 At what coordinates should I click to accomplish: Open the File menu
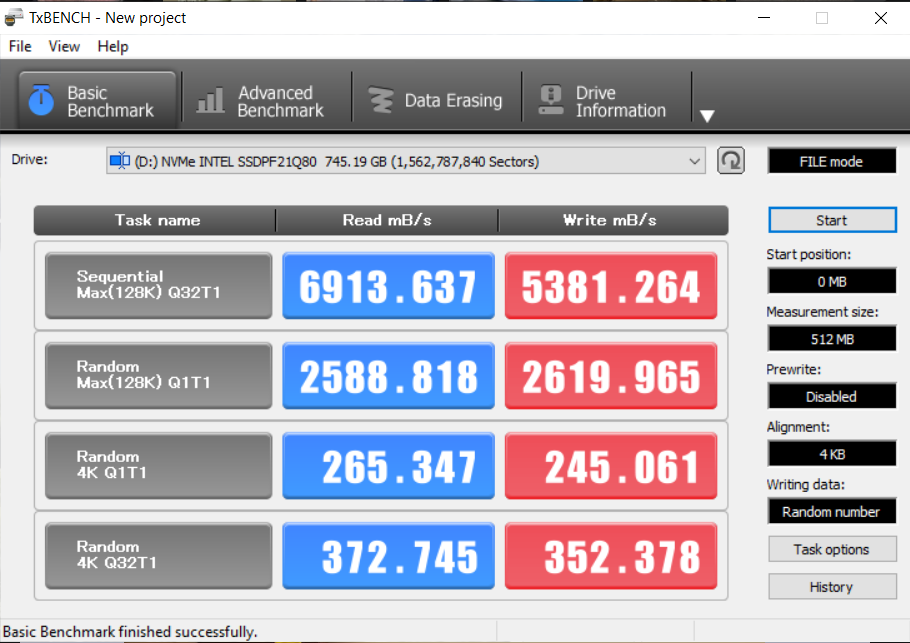pyautogui.click(x=20, y=46)
